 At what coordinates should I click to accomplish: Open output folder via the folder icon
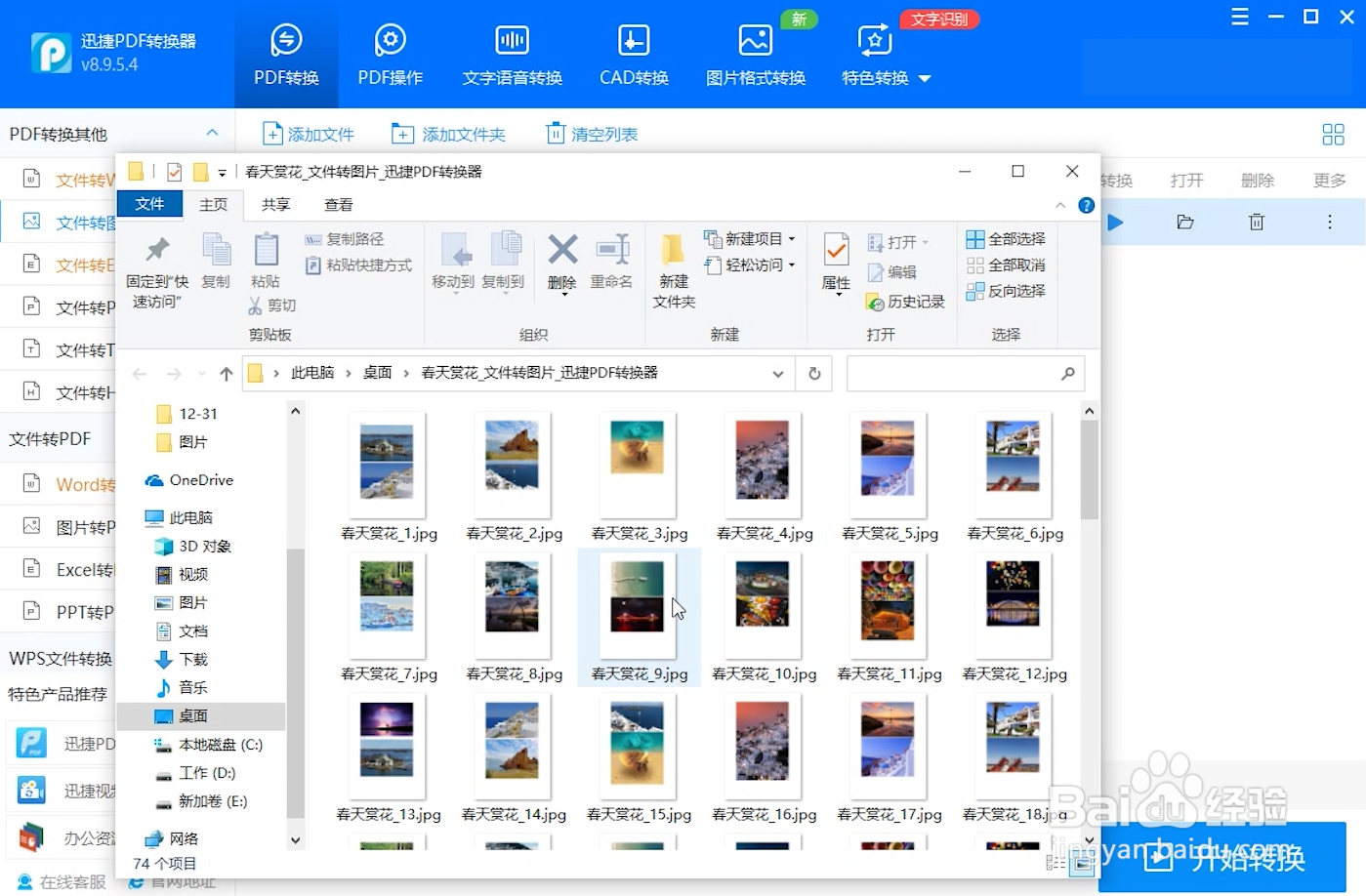click(x=1185, y=223)
